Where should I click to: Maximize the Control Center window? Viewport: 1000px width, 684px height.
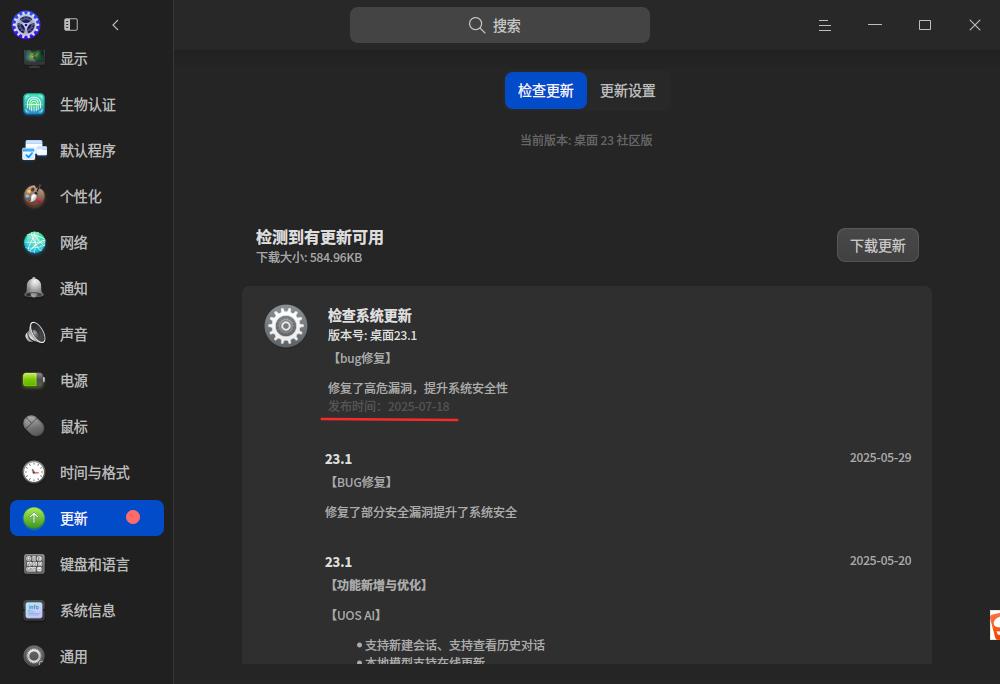click(925, 25)
